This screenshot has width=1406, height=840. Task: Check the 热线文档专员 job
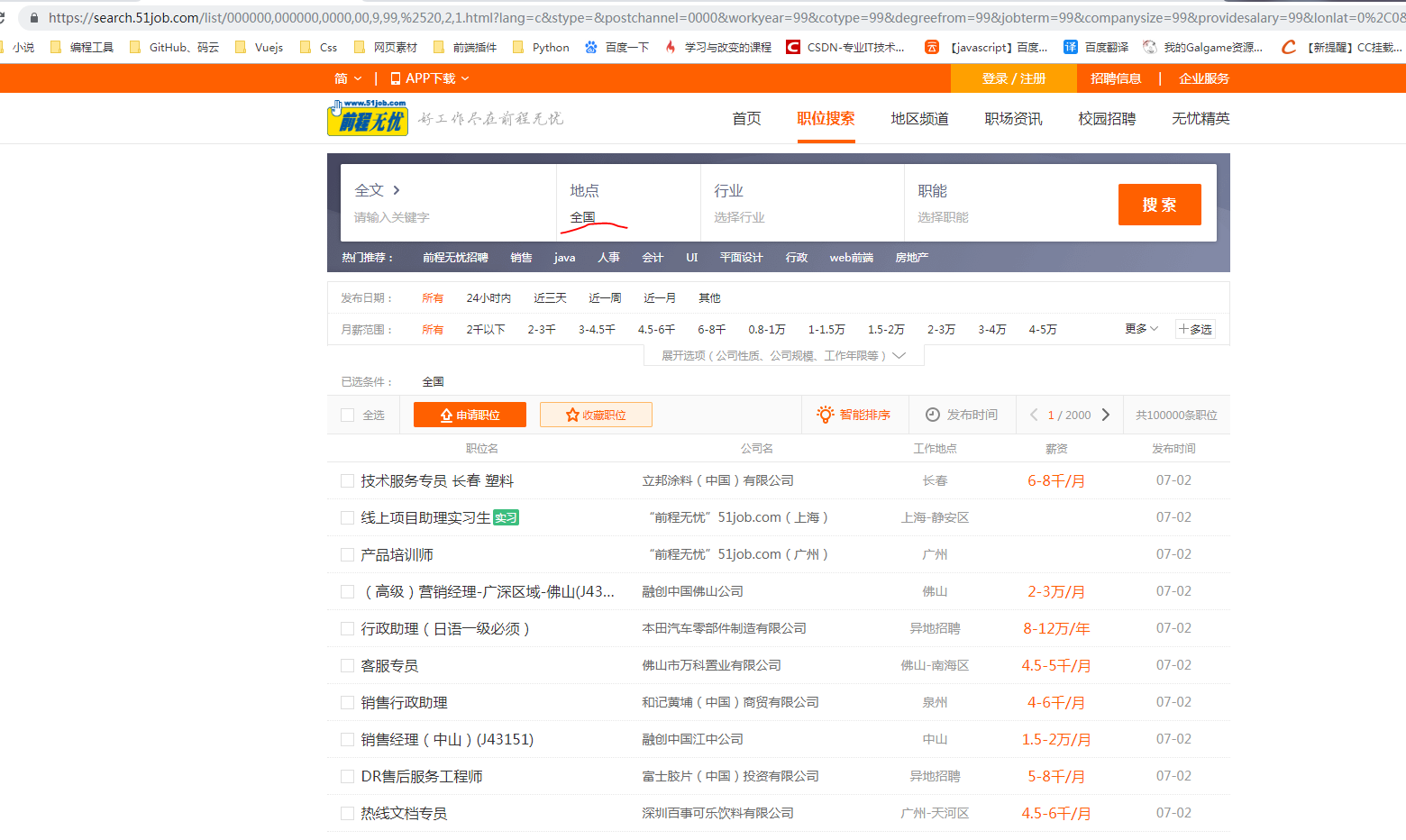(x=348, y=814)
